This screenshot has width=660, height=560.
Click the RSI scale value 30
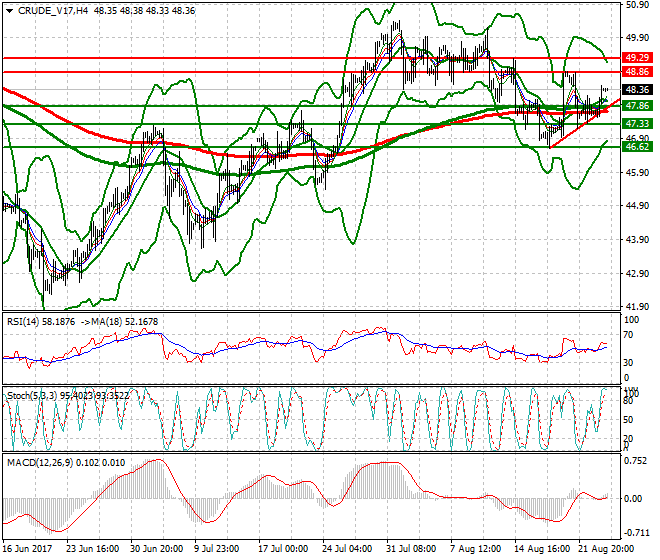click(x=628, y=363)
